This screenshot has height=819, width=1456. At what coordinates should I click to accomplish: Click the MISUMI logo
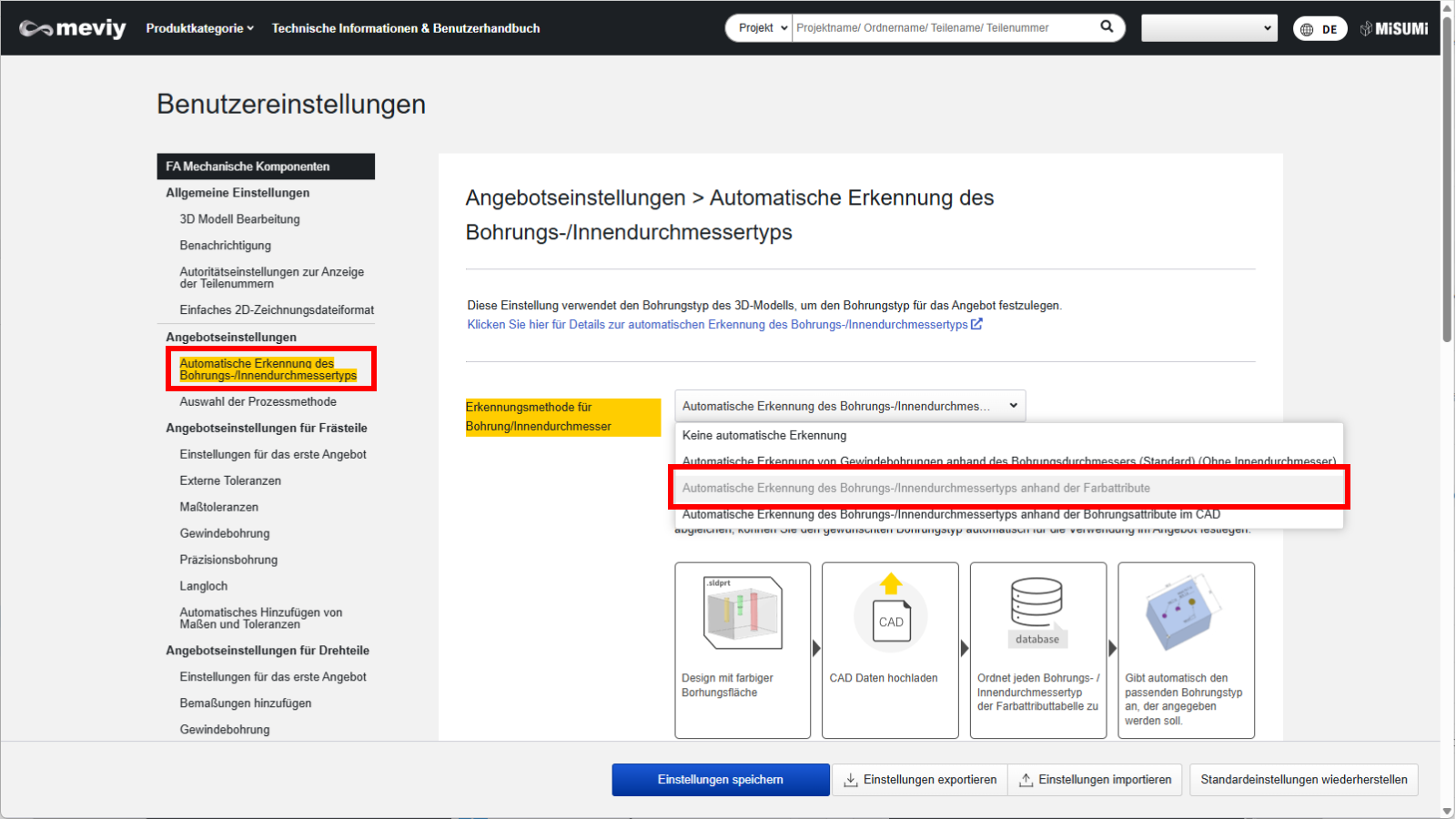[x=1394, y=28]
